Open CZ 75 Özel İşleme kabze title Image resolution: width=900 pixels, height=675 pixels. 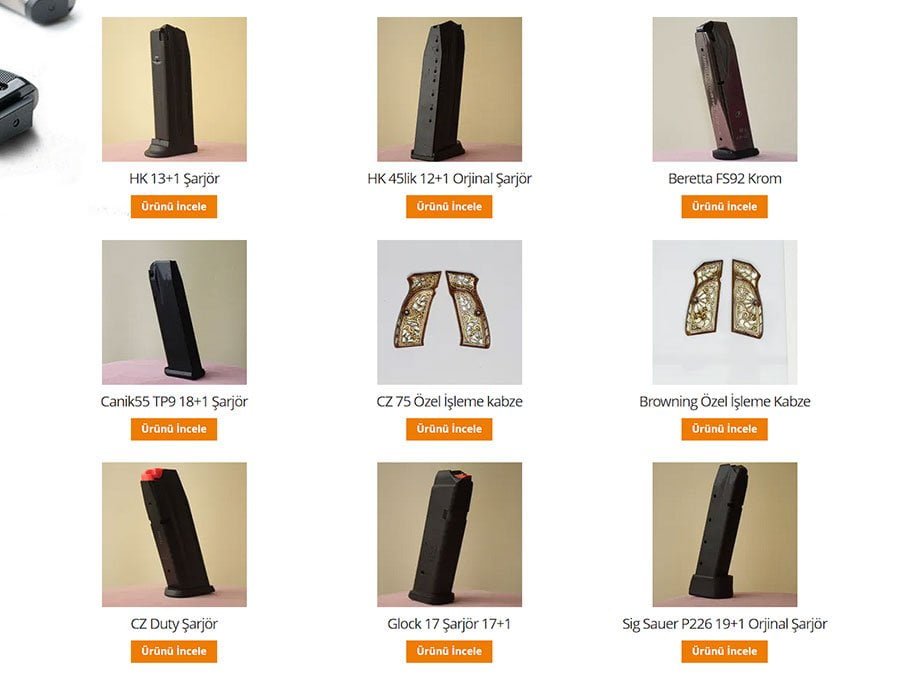449,401
